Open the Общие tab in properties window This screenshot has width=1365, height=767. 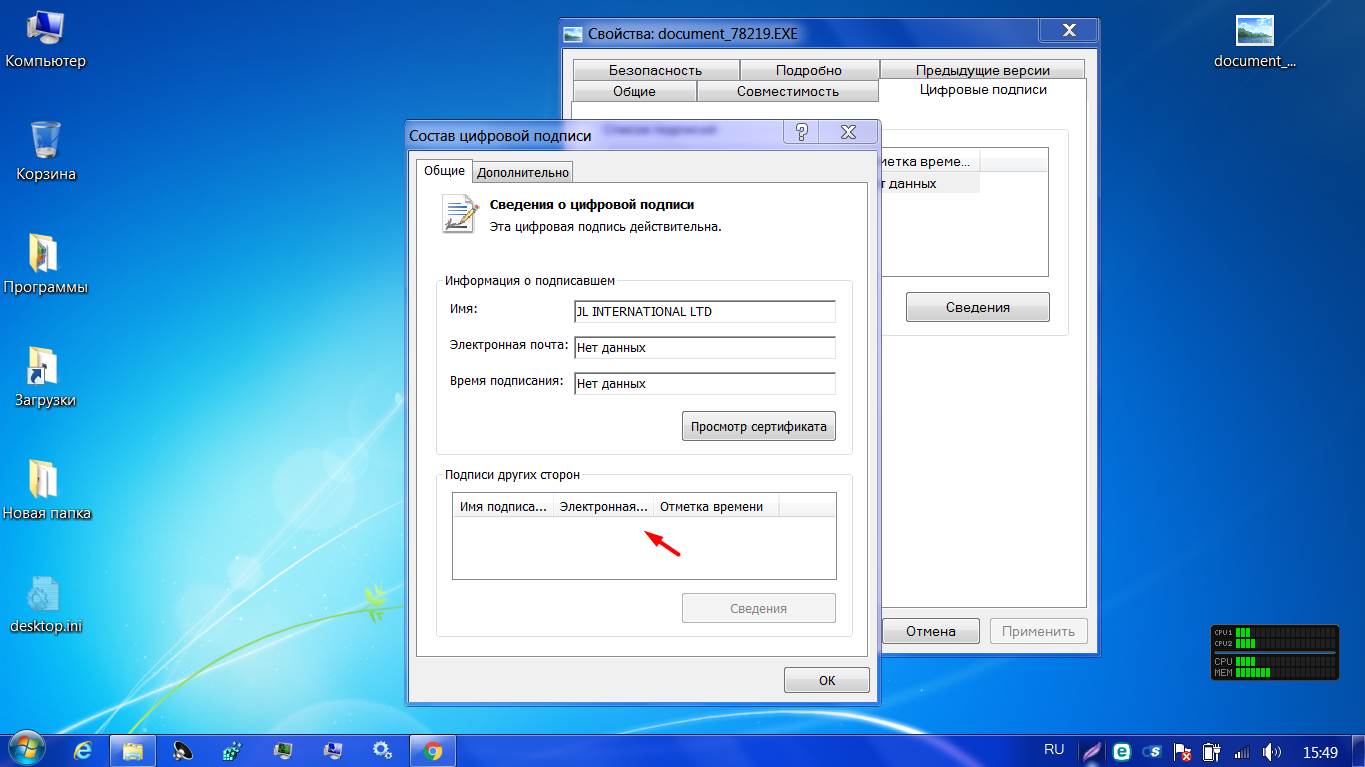pyautogui.click(x=634, y=91)
